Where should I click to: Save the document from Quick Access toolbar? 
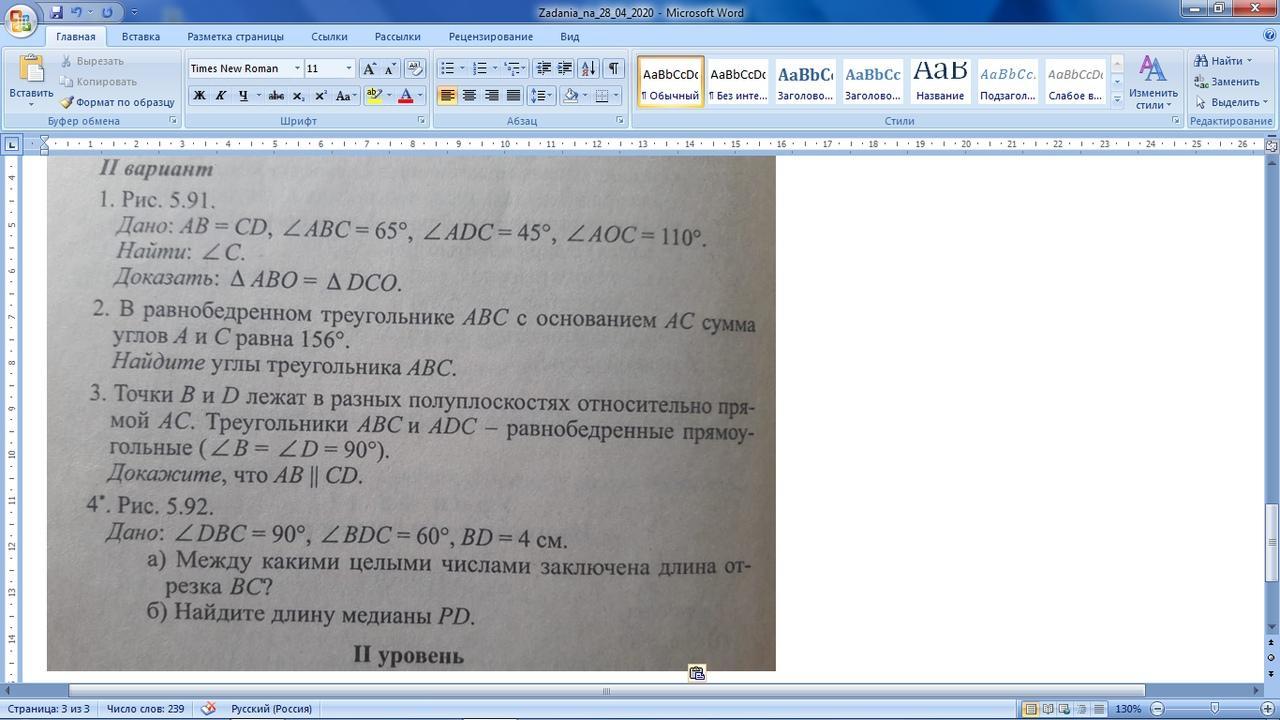tap(56, 12)
